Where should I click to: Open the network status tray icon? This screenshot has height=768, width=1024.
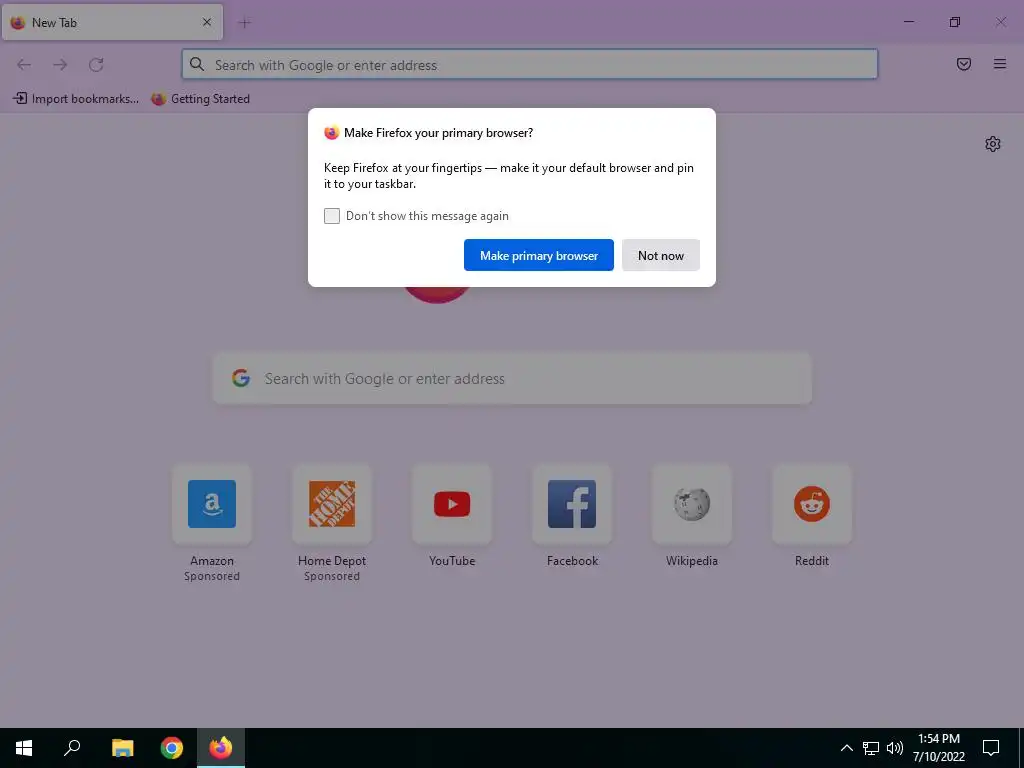tap(871, 748)
